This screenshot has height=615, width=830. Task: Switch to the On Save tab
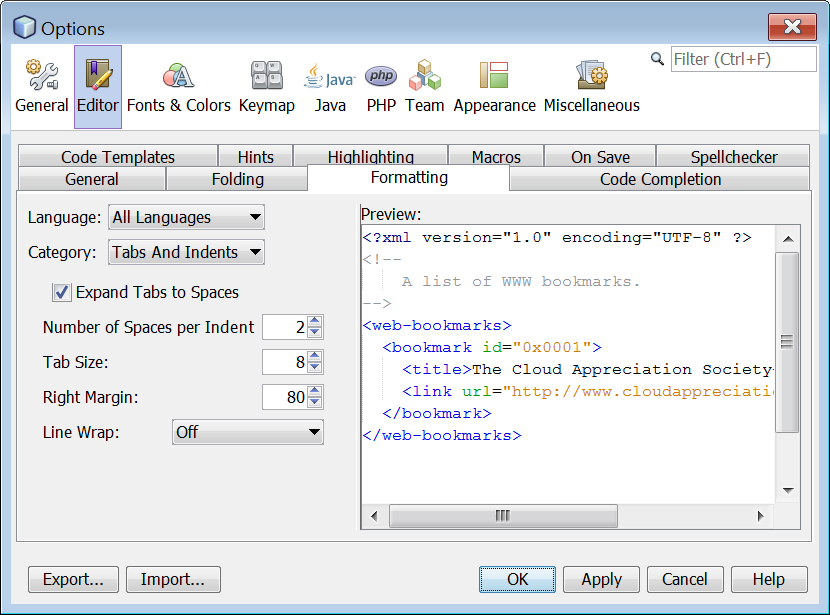pos(600,156)
